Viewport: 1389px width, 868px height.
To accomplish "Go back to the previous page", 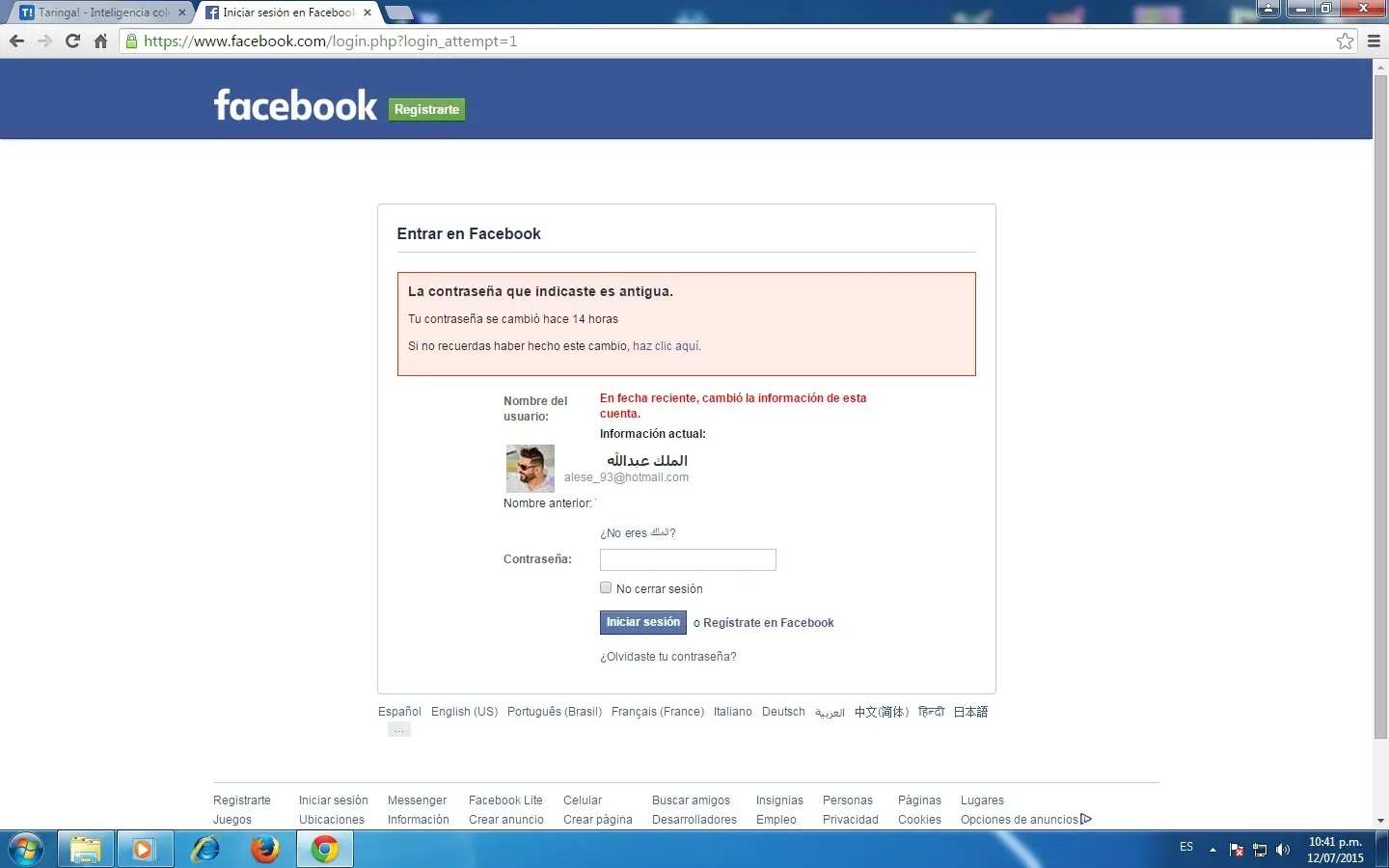I will (16, 41).
